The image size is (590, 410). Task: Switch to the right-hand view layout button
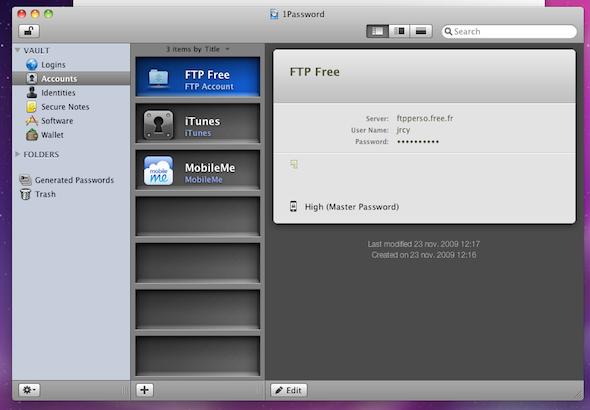coord(421,31)
